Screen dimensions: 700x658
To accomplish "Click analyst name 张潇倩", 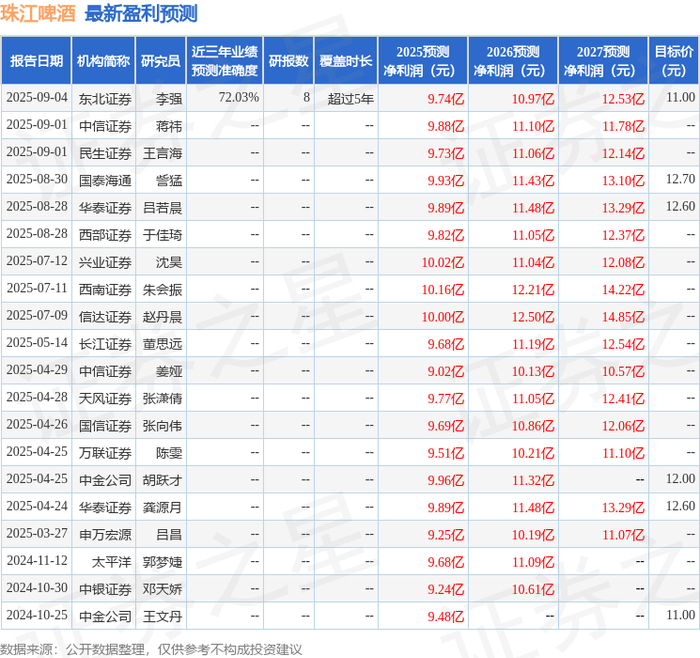I will point(162,398).
